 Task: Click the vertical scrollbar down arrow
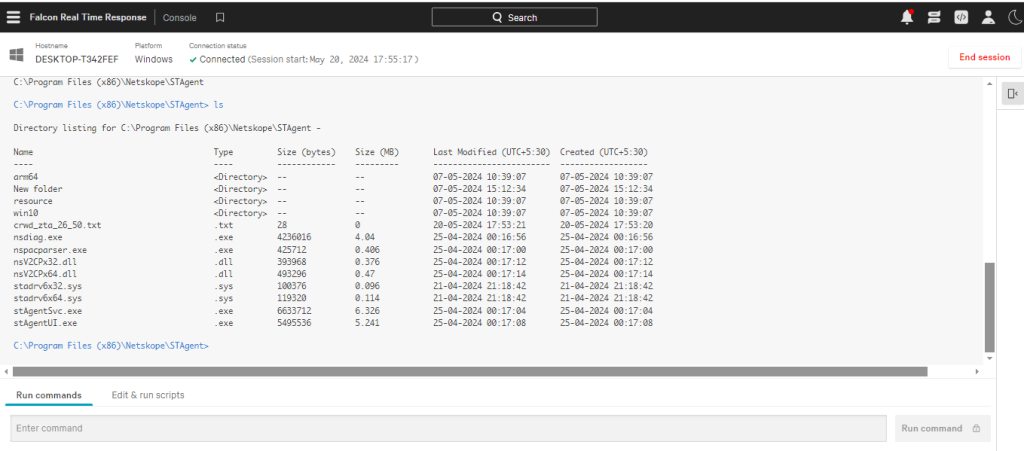(990, 358)
